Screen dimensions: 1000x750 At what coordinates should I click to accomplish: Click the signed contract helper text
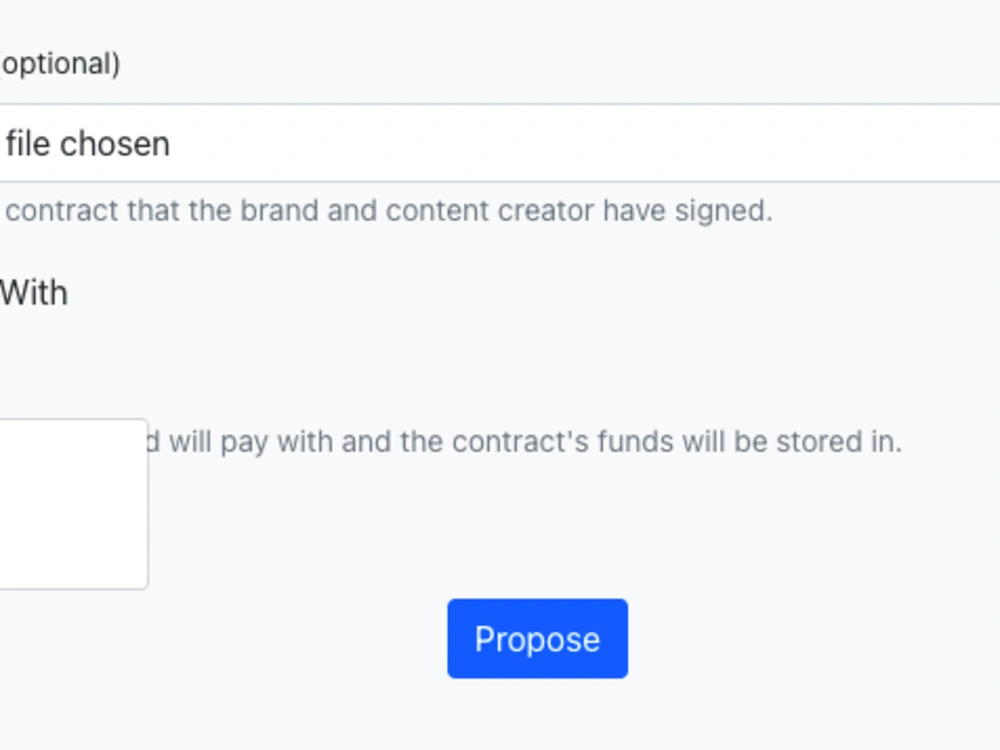tap(390, 212)
